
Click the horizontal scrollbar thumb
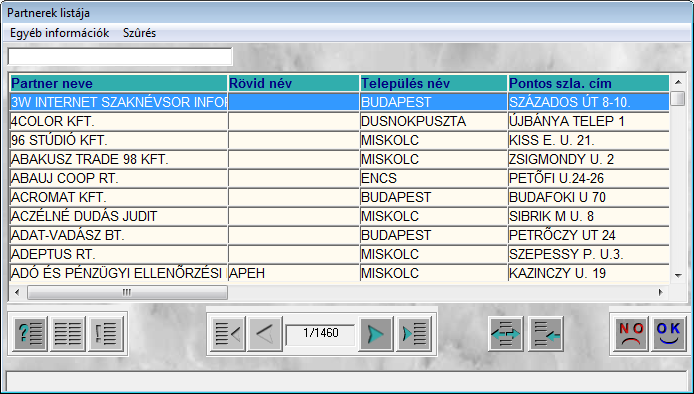point(127,292)
